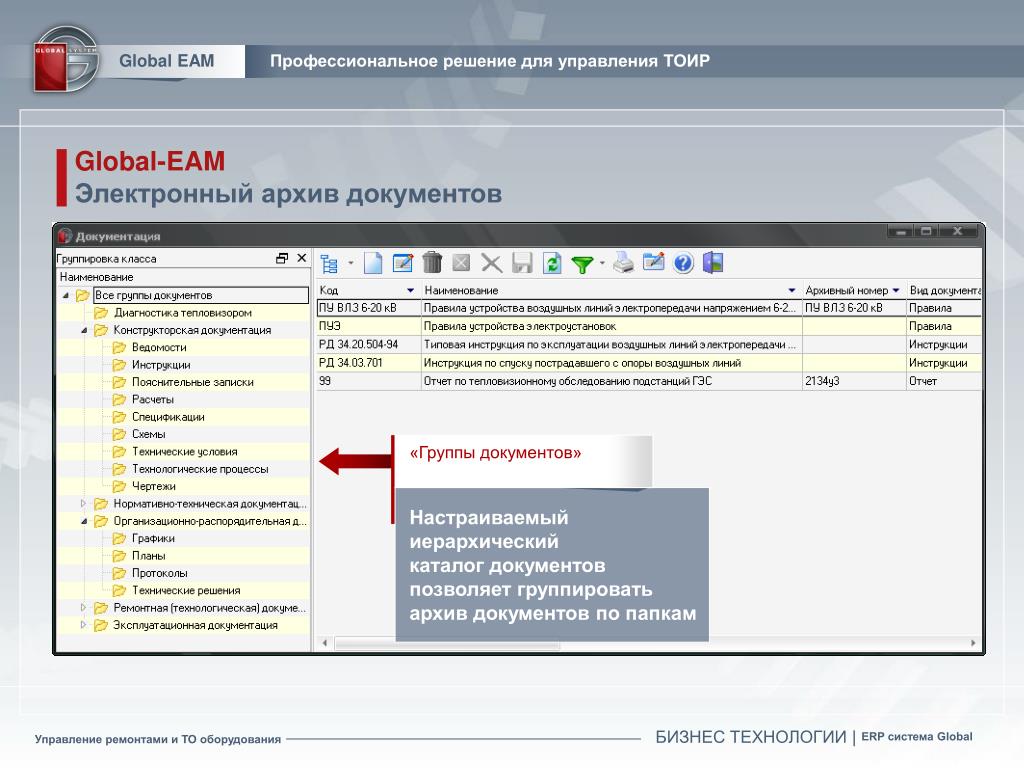Open dropdown arrow beside the filter funnel

tap(602, 263)
